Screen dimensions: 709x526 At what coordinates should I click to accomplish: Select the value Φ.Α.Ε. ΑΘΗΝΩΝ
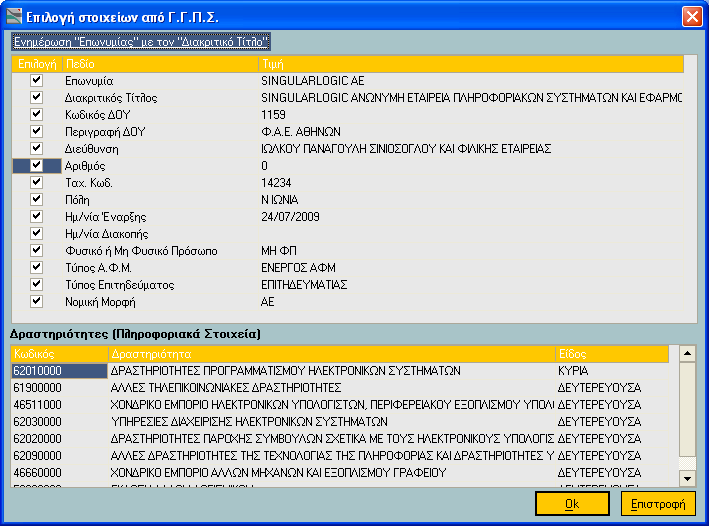click(x=301, y=132)
